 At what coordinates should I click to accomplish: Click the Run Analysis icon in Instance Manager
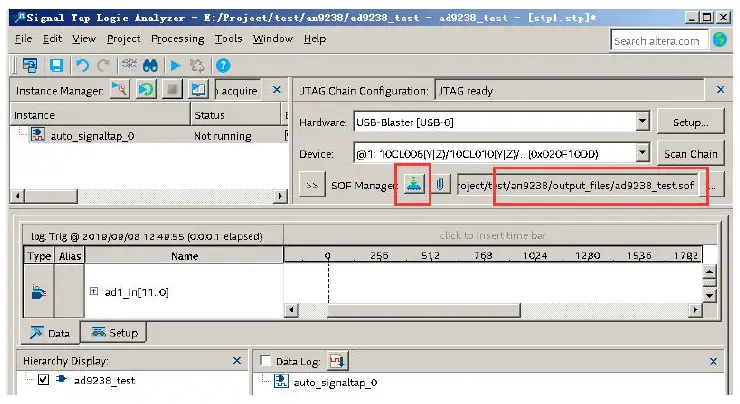point(120,89)
